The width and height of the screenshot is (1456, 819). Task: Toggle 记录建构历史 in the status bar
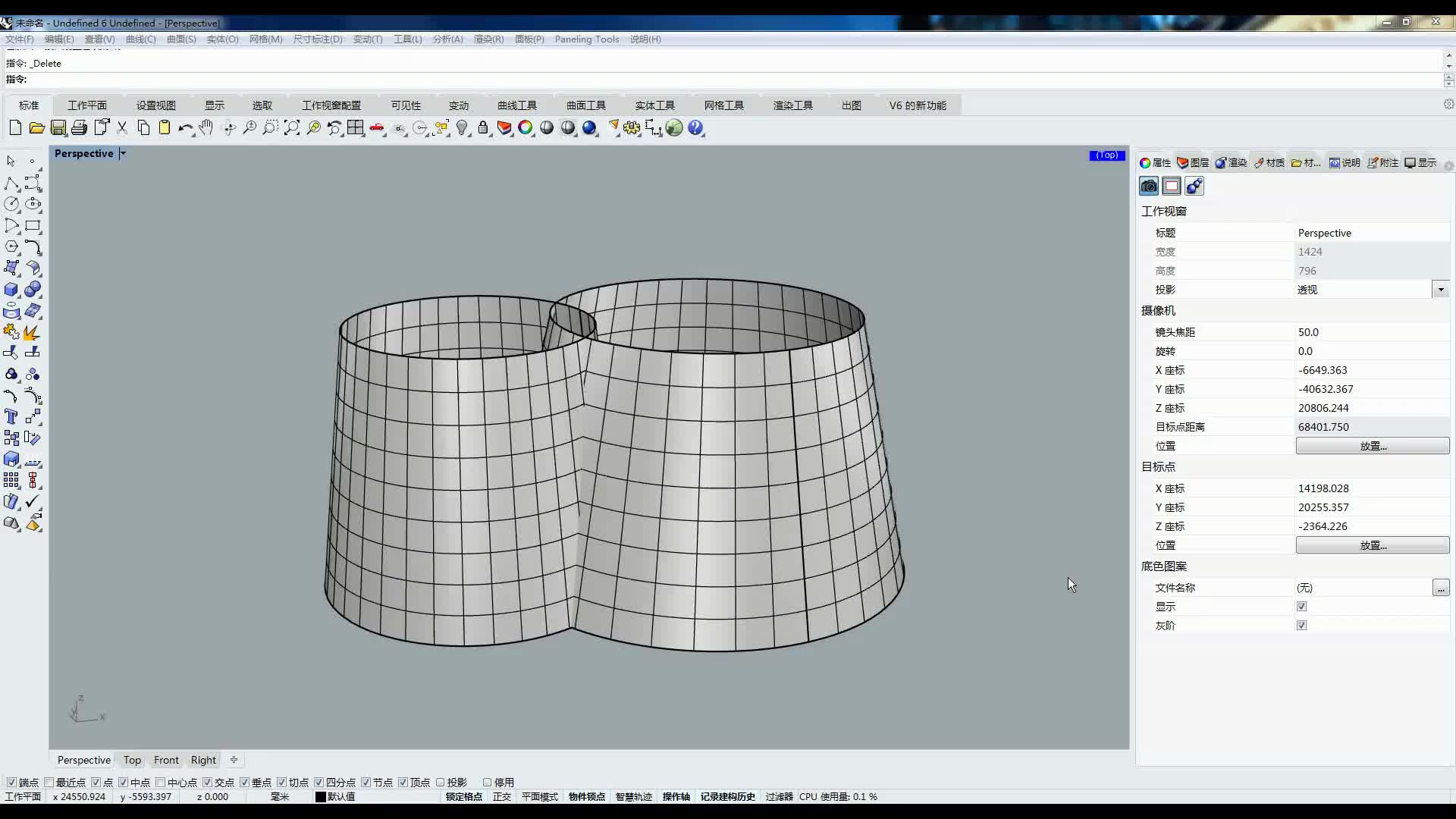pos(727,796)
